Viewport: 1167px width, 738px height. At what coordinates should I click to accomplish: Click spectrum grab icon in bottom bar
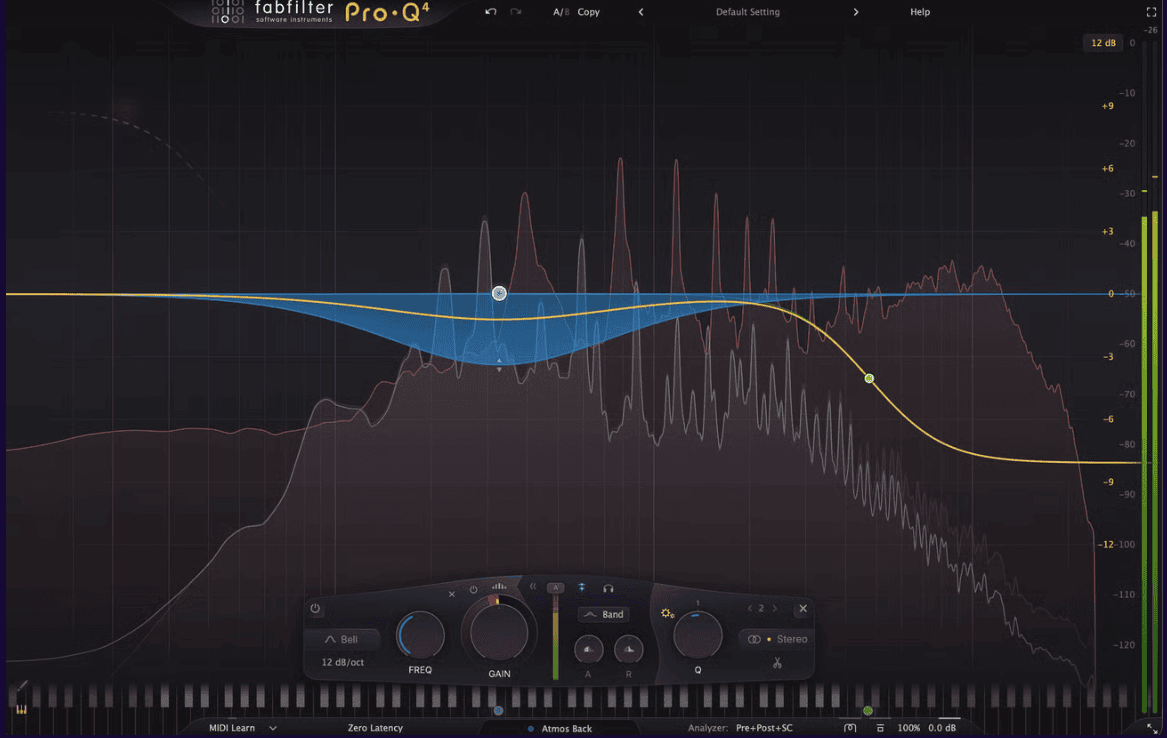850,728
